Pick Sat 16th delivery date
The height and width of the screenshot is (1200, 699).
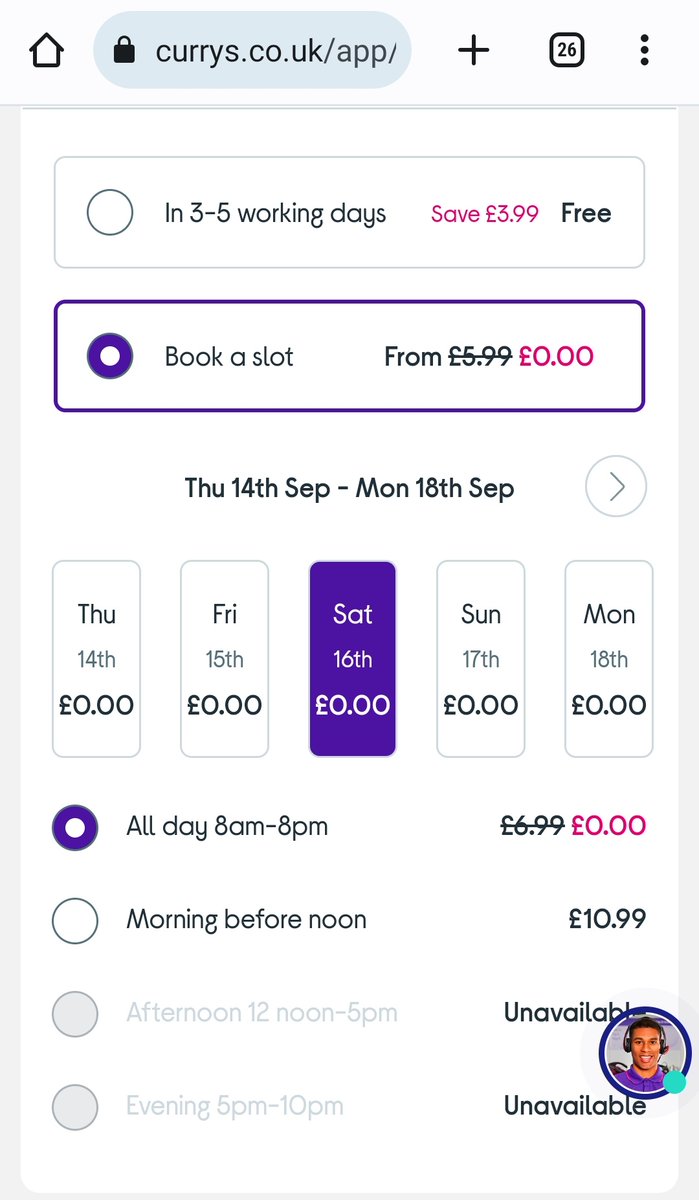coord(352,659)
